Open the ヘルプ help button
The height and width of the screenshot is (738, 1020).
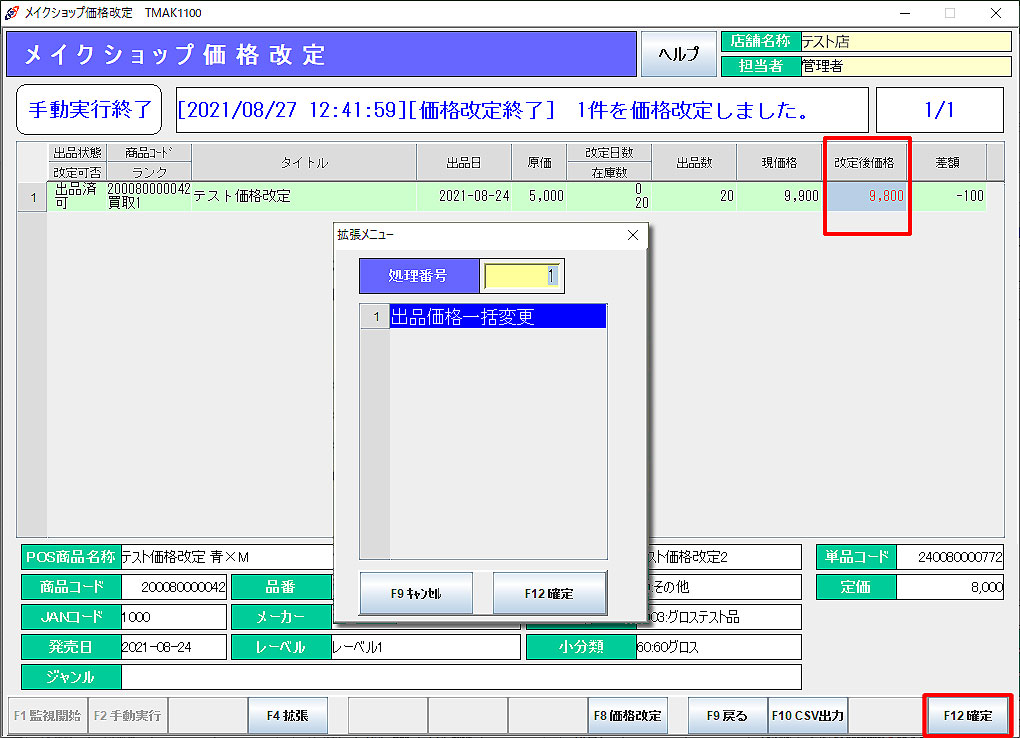pos(679,54)
